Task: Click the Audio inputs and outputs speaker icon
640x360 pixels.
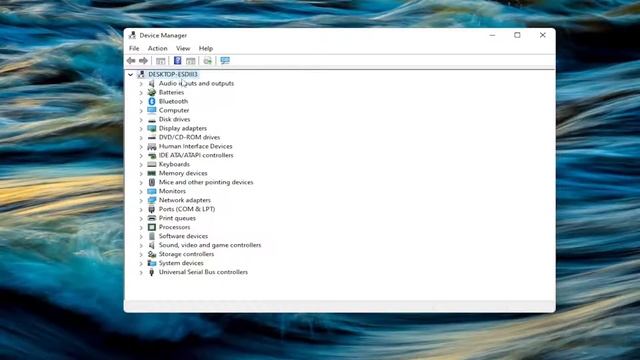Action: click(x=151, y=83)
